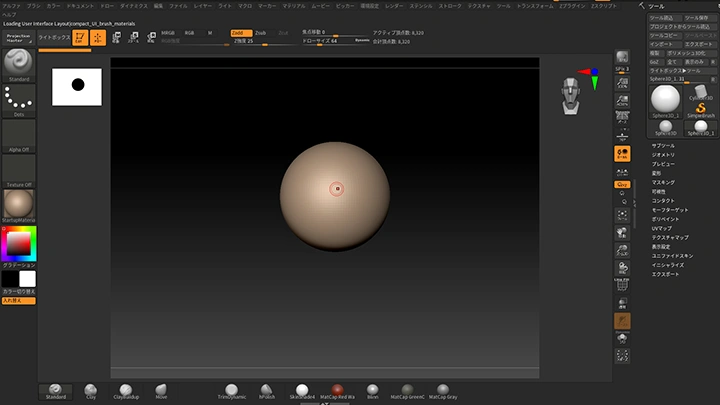
Task: Pick a color in the color picker square
Action: pos(18,244)
